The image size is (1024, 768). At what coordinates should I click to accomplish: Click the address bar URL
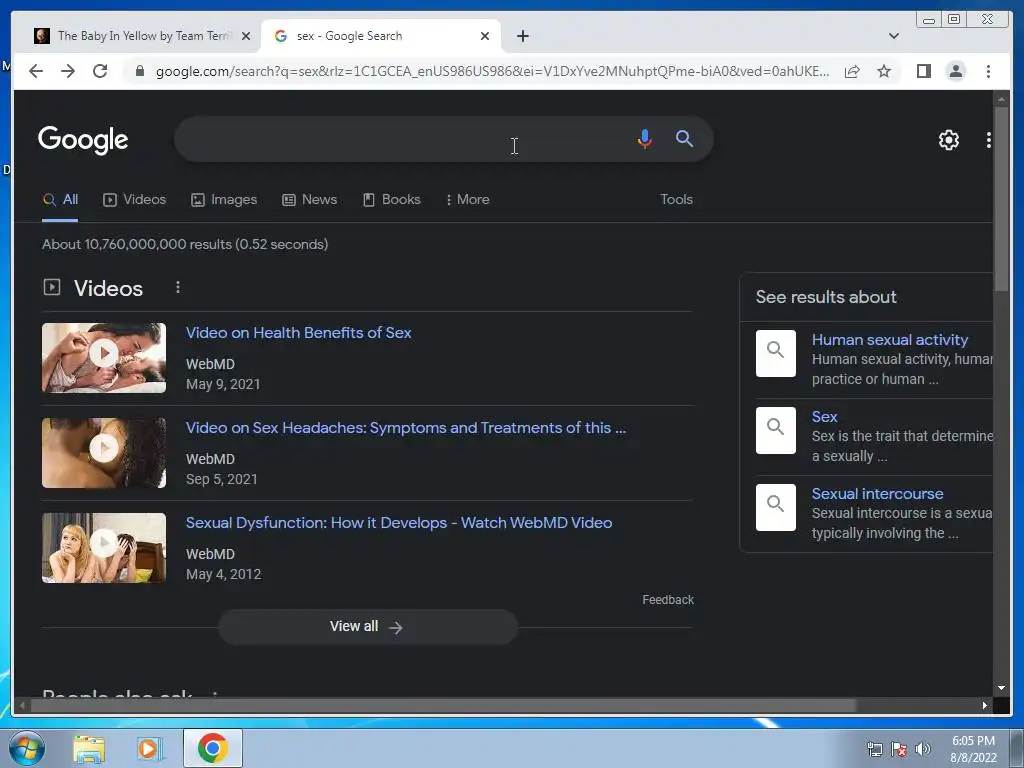[492, 71]
